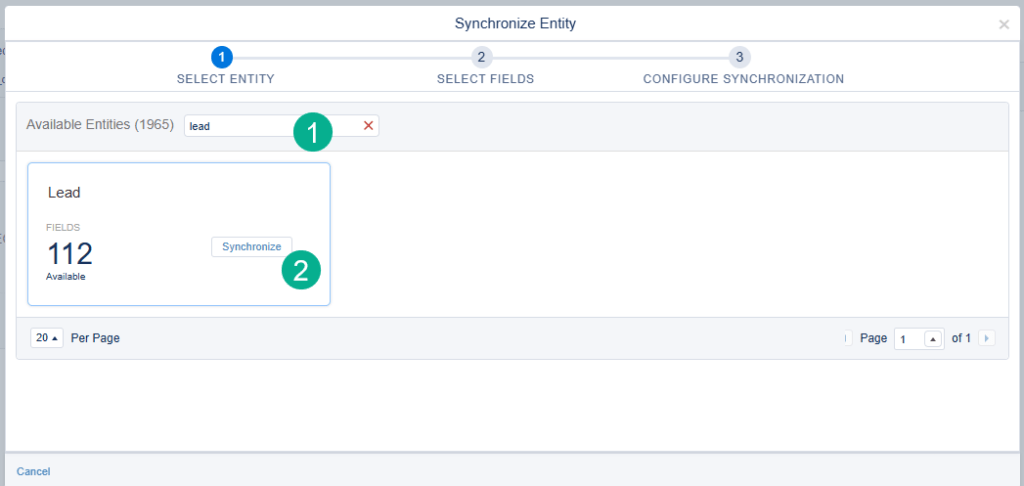Viewport: 1024px width, 486px height.
Task: Go to the Select Fields step
Action: (485, 79)
